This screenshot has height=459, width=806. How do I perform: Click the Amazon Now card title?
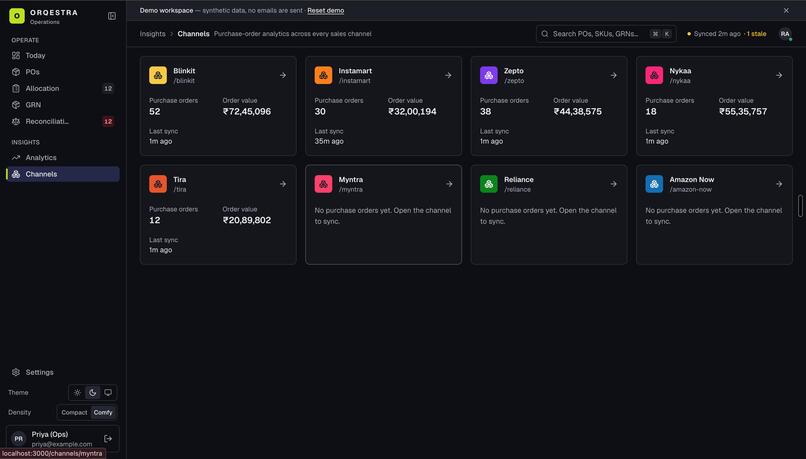click(691, 179)
